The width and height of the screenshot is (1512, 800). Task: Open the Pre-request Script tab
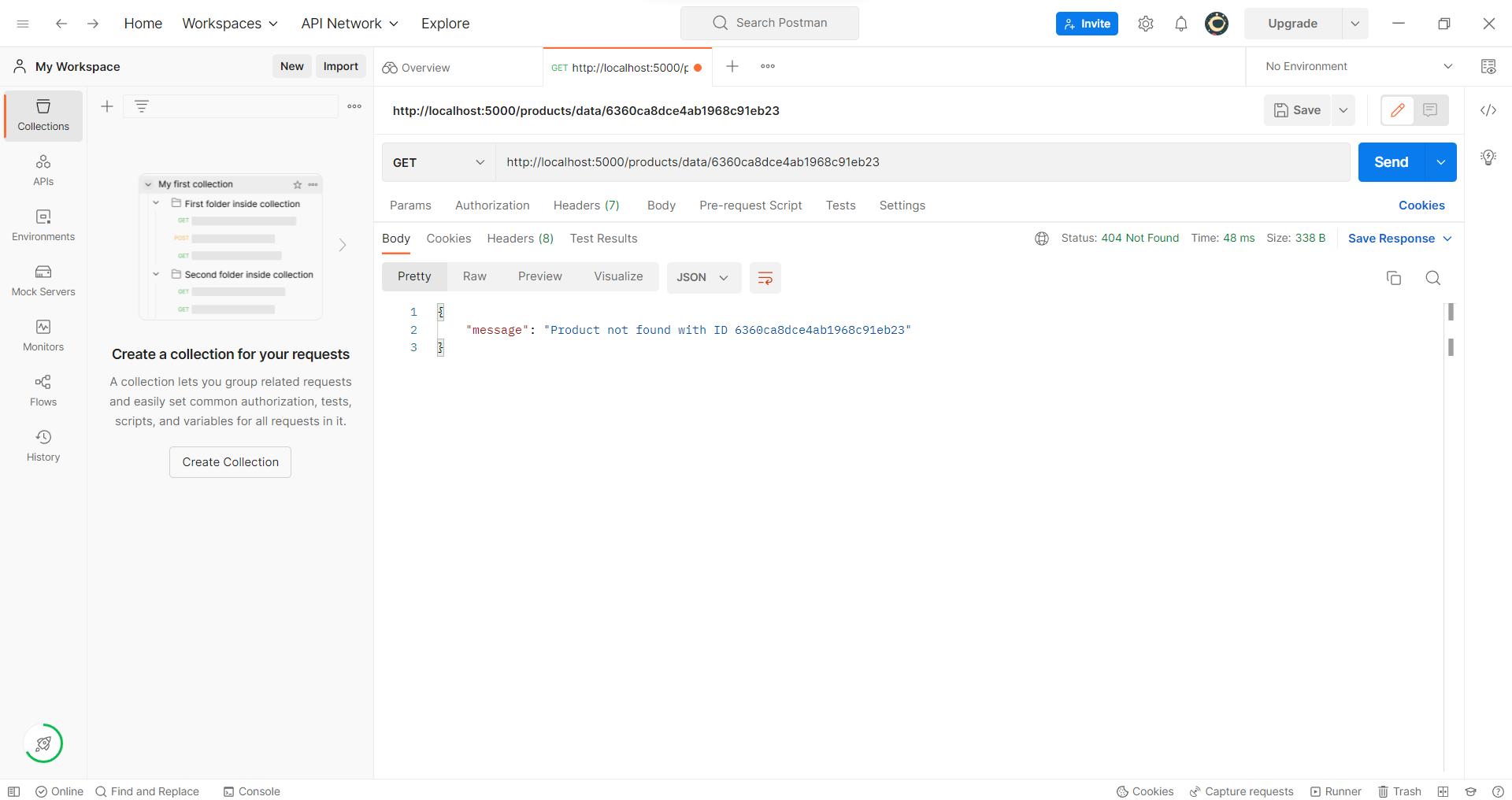[x=750, y=206]
